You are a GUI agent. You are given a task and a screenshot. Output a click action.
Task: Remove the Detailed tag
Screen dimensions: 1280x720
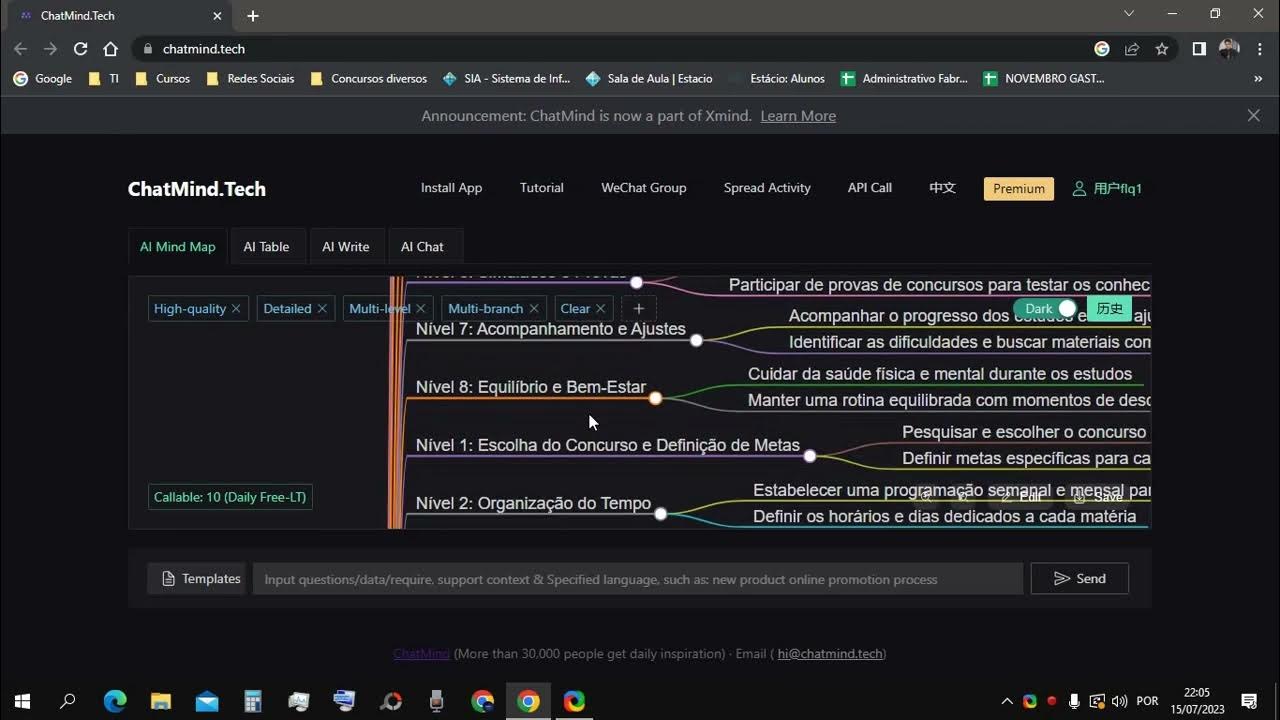pos(322,309)
